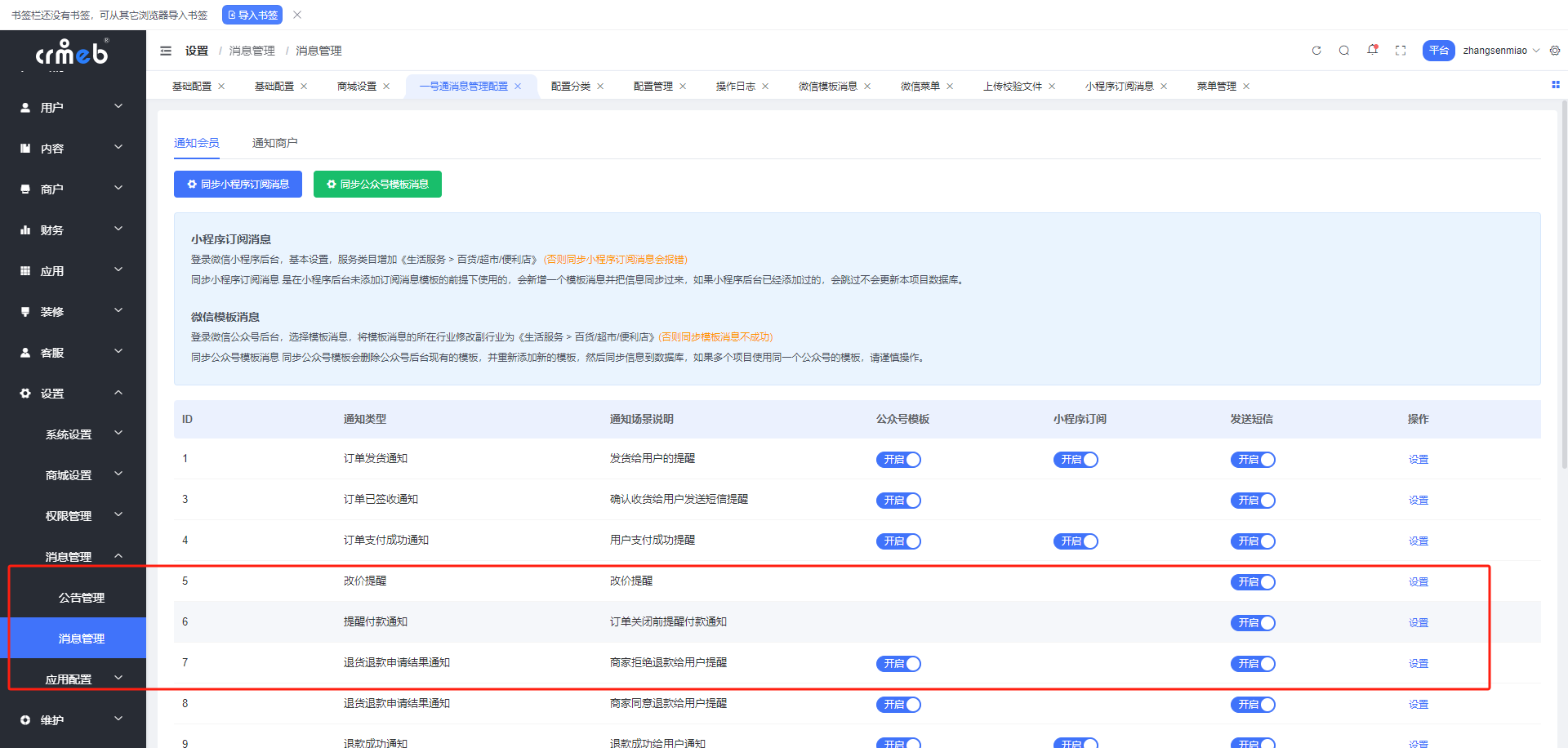Click 同步公众号模板消息 button
The width and height of the screenshot is (1568, 748).
point(377,185)
